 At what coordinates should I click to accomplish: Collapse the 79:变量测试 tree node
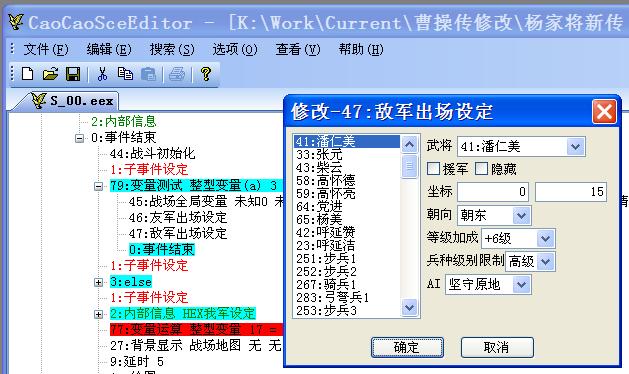[x=98, y=186]
